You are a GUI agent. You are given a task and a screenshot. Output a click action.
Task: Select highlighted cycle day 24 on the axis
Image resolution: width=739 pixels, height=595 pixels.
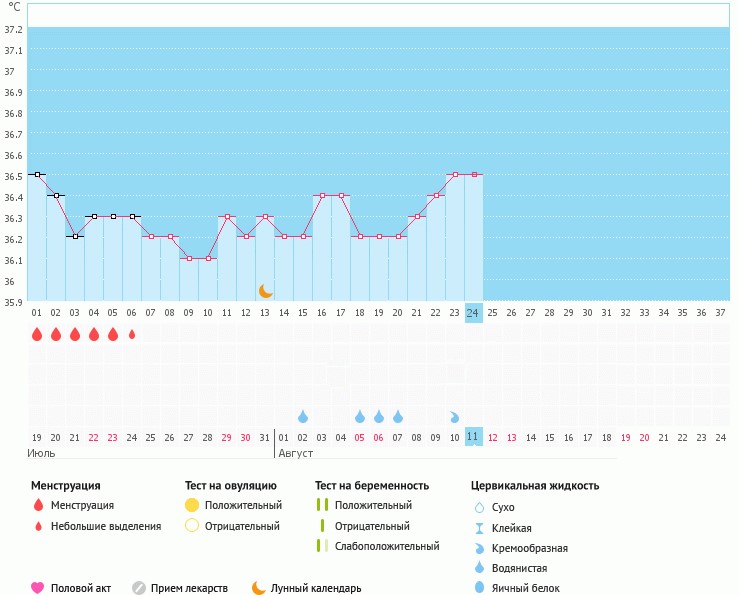pos(474,313)
